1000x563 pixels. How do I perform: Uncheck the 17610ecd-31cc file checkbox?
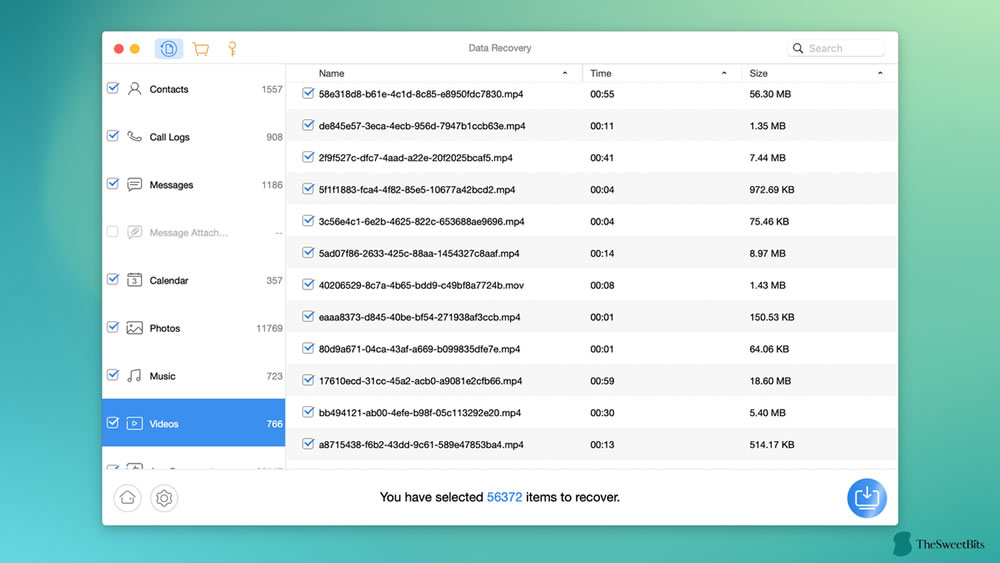click(308, 380)
